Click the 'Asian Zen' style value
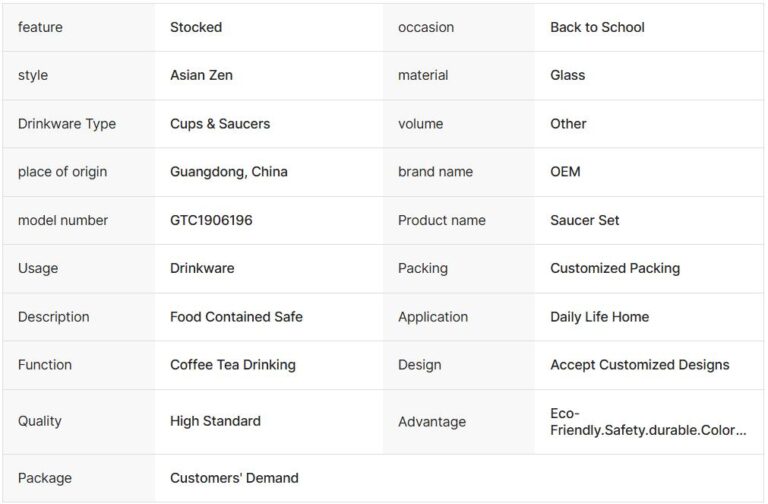This screenshot has width=768, height=504. [x=201, y=75]
